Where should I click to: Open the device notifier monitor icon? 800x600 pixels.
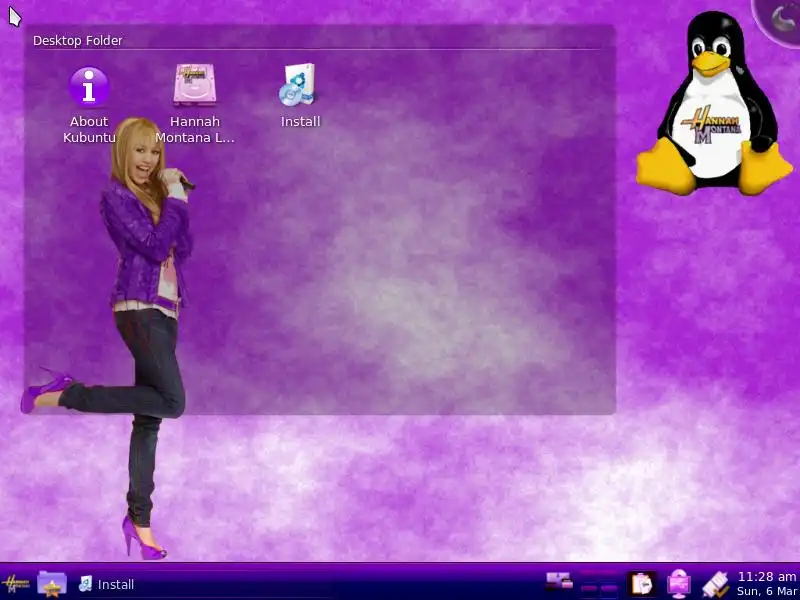click(x=679, y=584)
